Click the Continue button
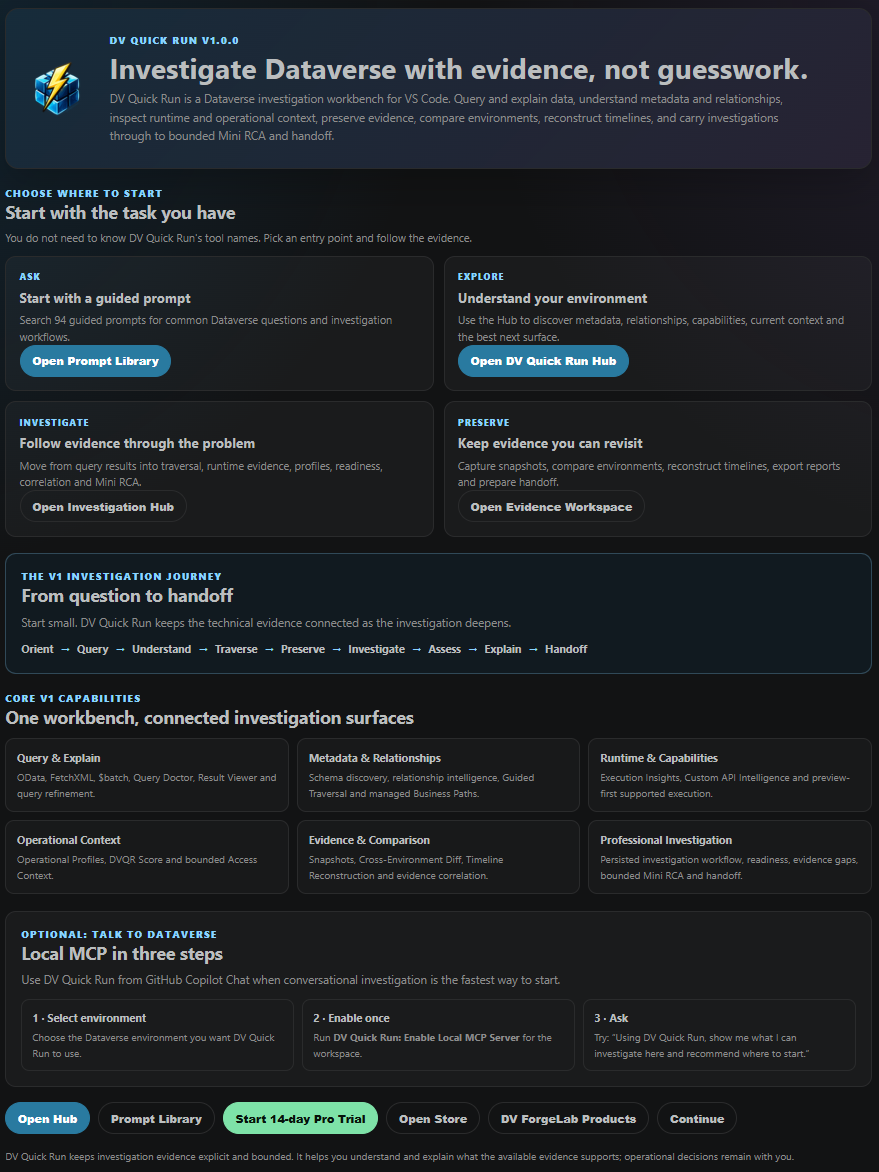This screenshot has width=879, height=1172. [697, 1118]
